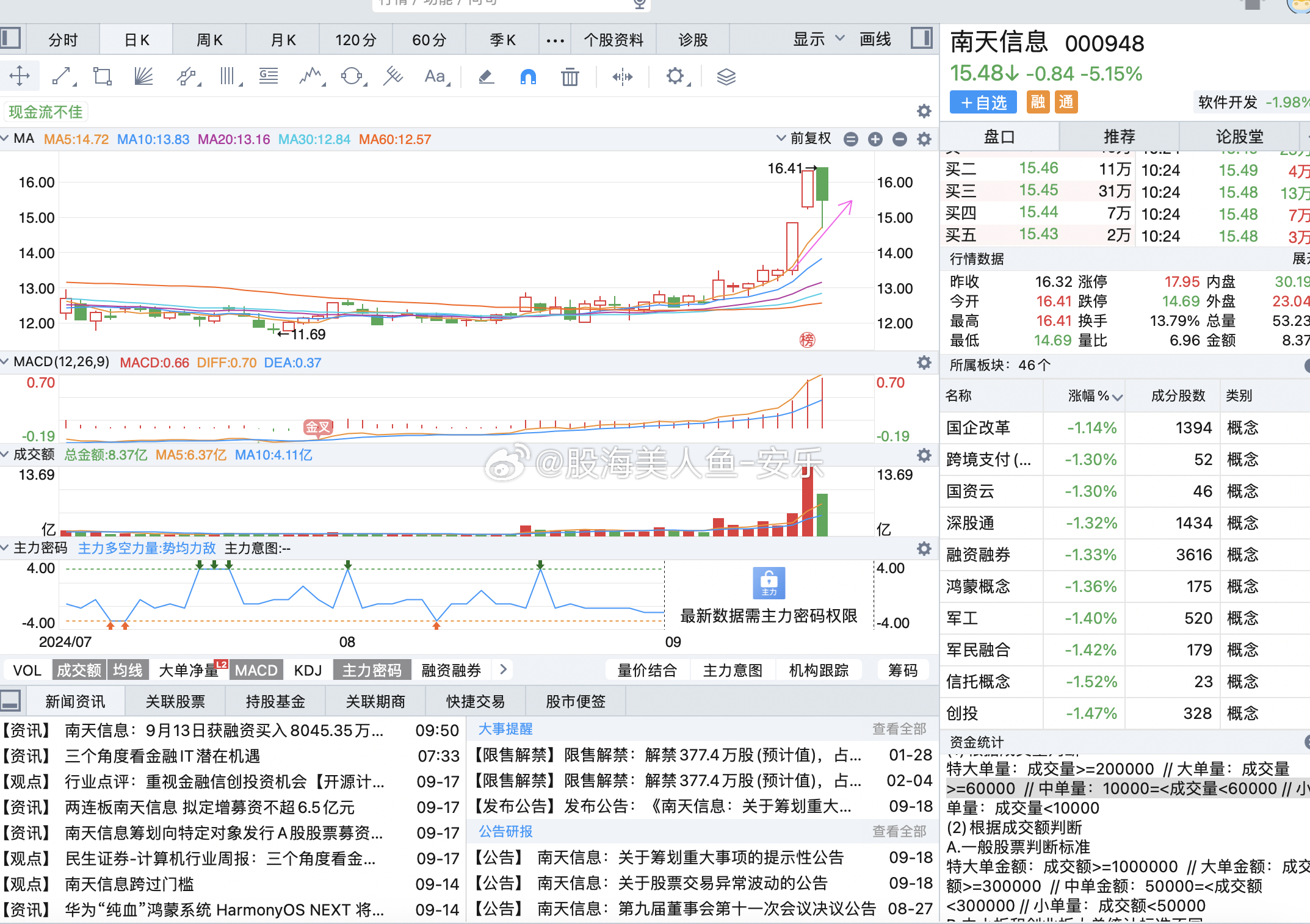Click the horizontal range measure icon
Viewport: 1310px width, 924px height.
(623, 76)
